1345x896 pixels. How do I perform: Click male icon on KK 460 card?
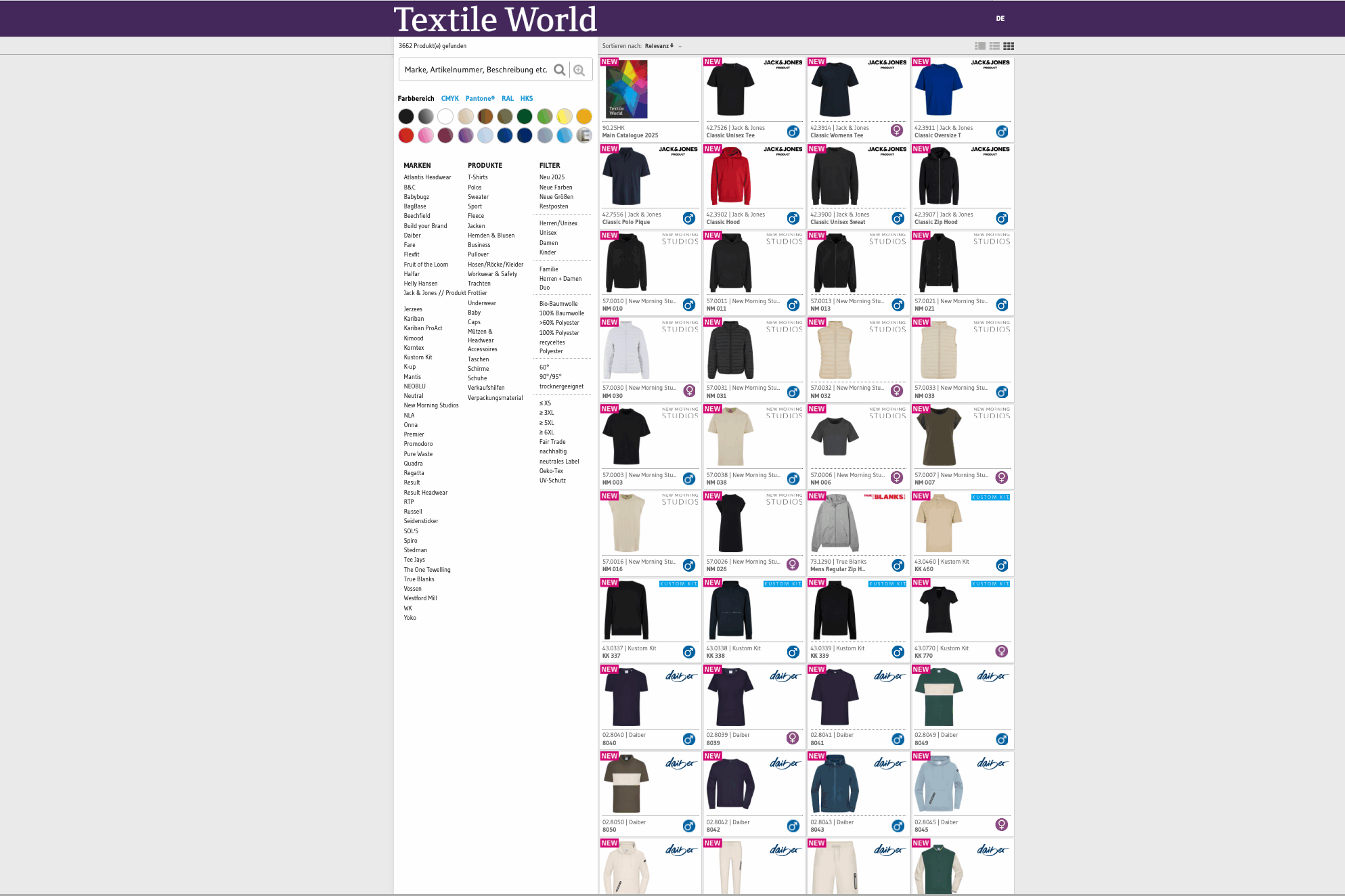(x=1002, y=565)
